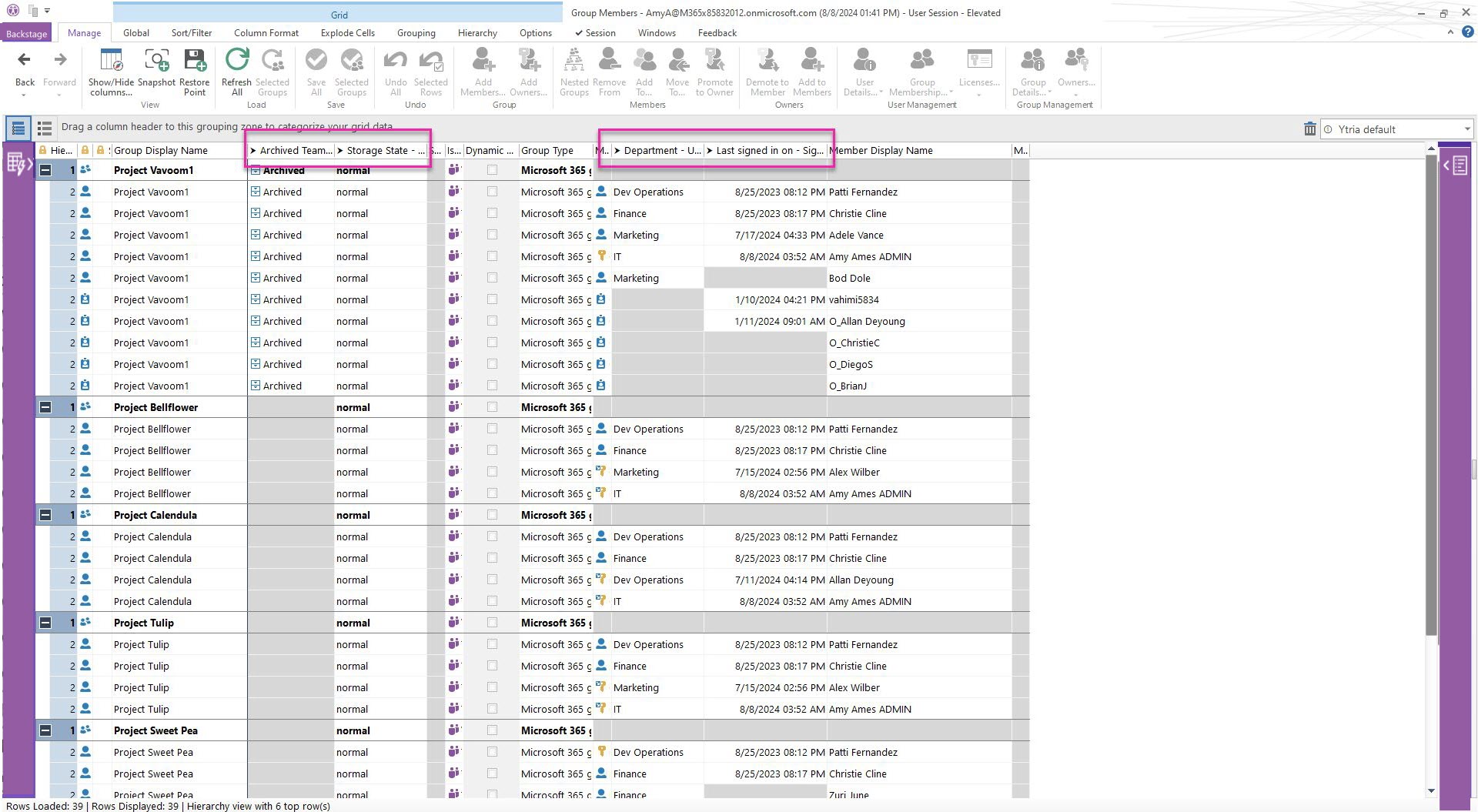Take a Snapshot of the grid
This screenshot has height=812, width=1478.
click(156, 62)
